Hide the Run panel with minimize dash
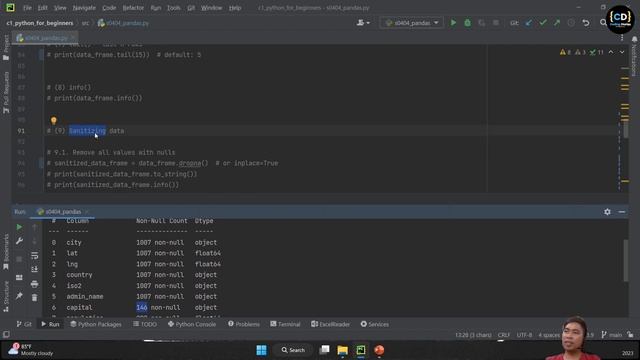This screenshot has height=360, width=640. 622,212
